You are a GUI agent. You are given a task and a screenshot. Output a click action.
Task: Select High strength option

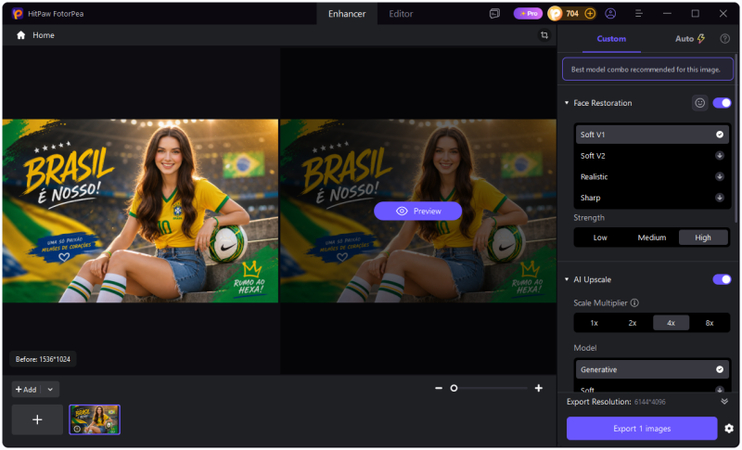pos(703,238)
